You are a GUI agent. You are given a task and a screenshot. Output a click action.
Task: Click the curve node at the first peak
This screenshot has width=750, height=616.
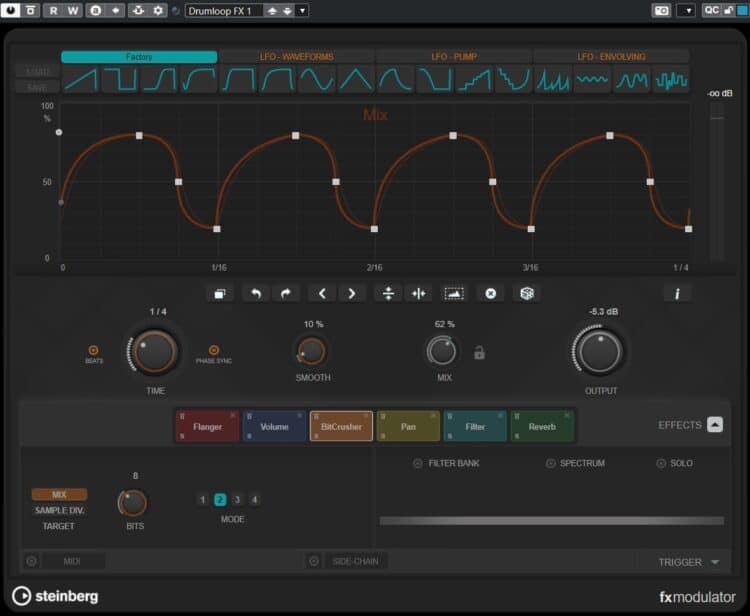pos(139,136)
